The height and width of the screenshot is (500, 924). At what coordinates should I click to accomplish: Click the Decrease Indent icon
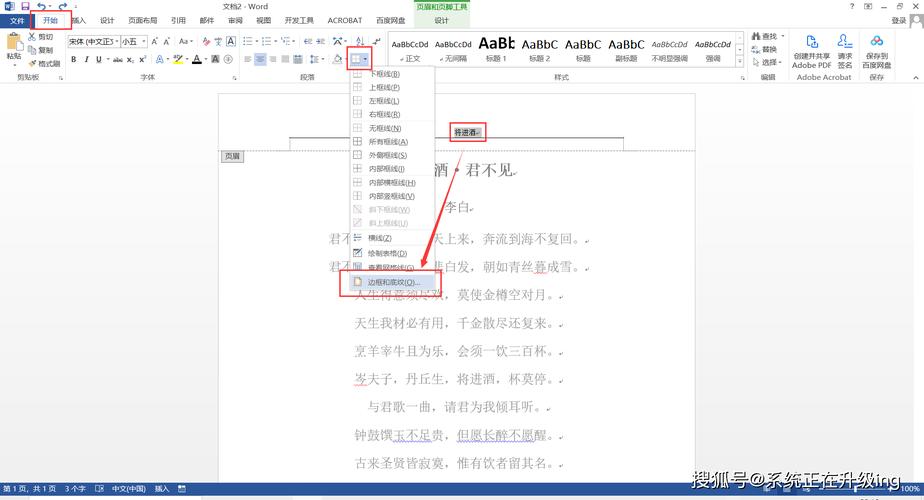(x=308, y=41)
